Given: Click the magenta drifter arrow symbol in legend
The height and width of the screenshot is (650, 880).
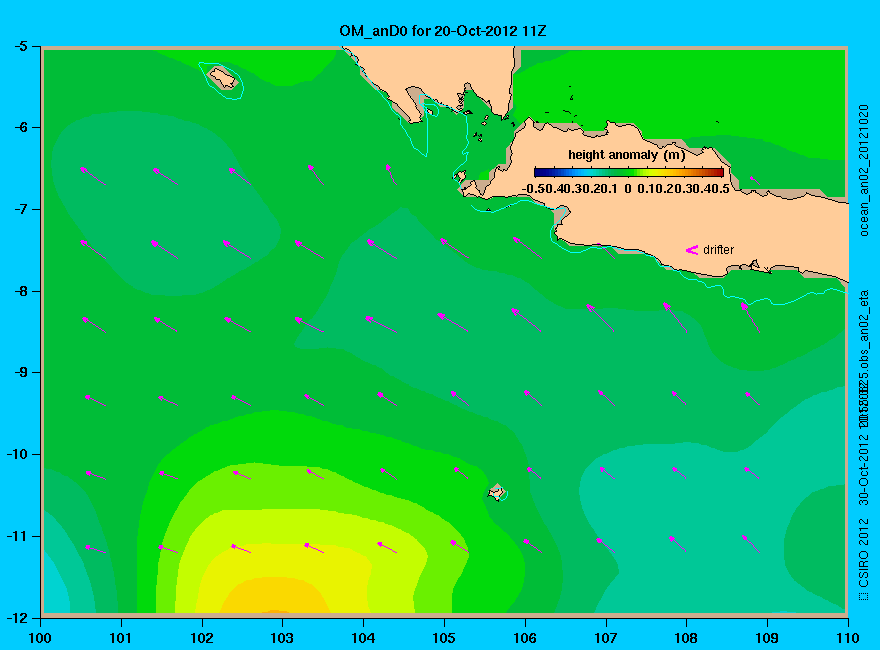Looking at the screenshot, I should 691,250.
